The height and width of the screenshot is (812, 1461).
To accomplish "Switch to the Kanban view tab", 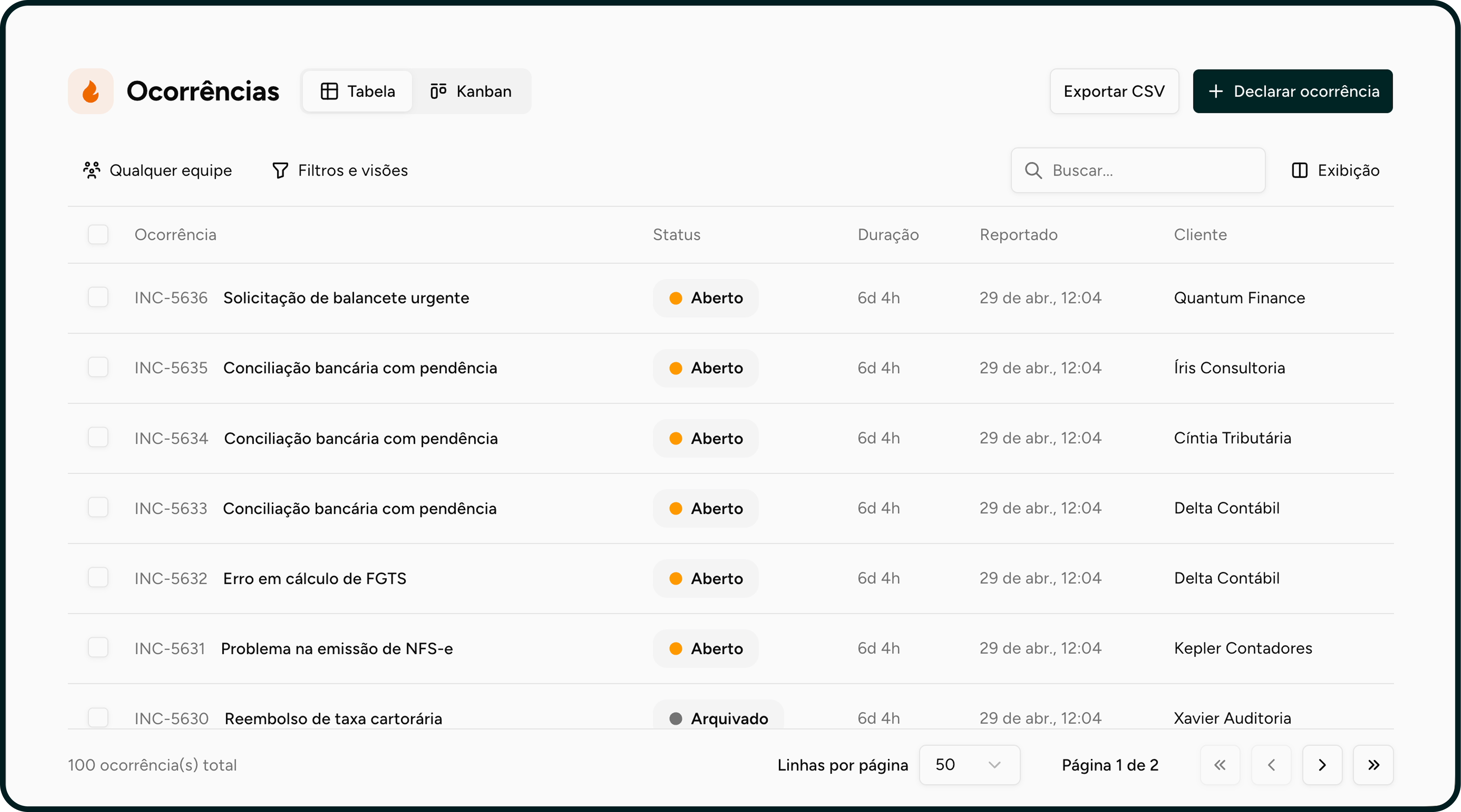I will 471,91.
